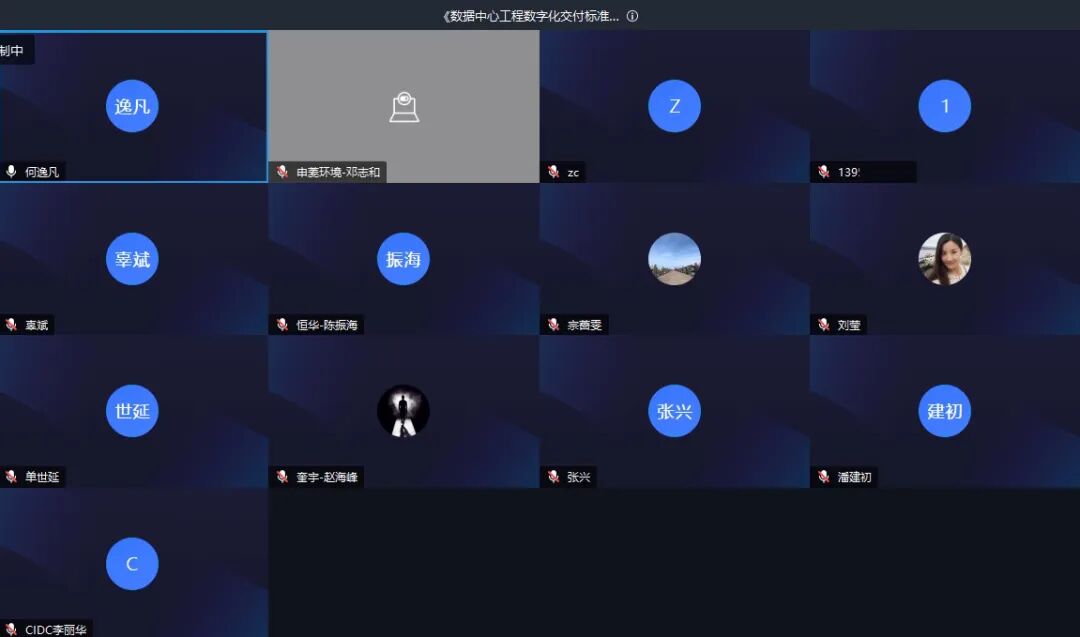
Task: Click zc's blue "Z" avatar icon
Action: [674, 106]
